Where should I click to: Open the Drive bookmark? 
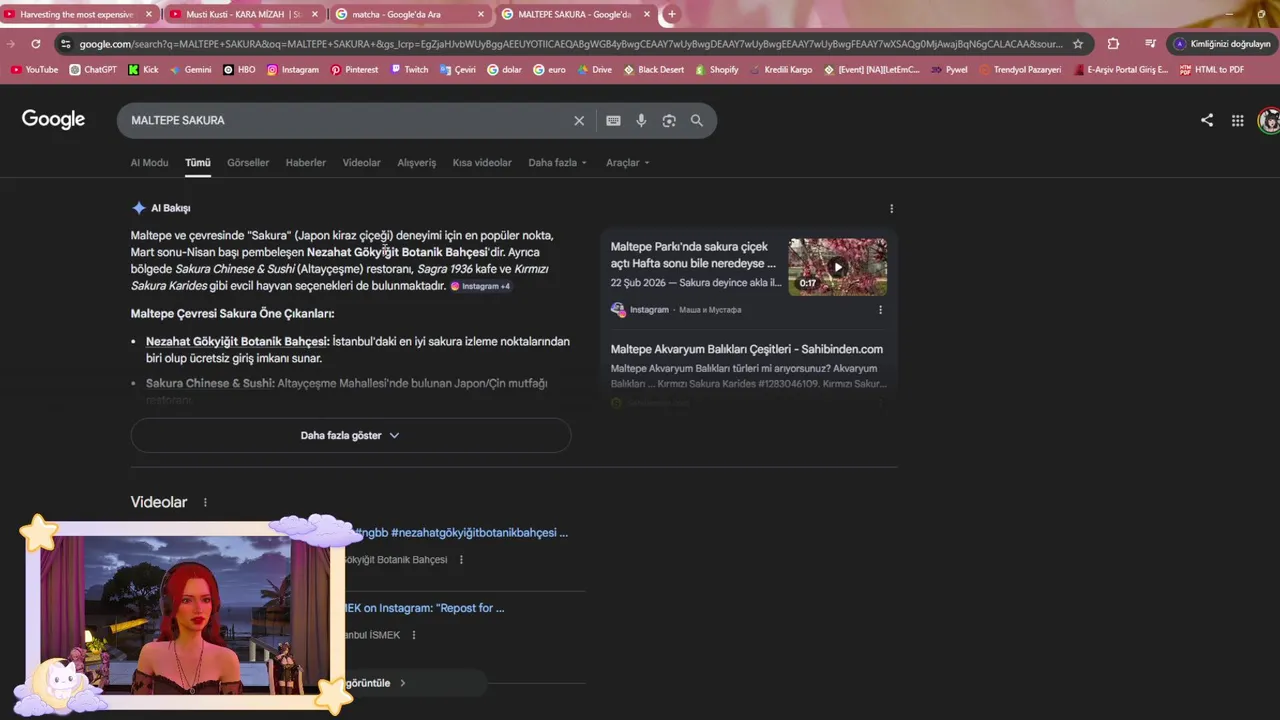(594, 70)
